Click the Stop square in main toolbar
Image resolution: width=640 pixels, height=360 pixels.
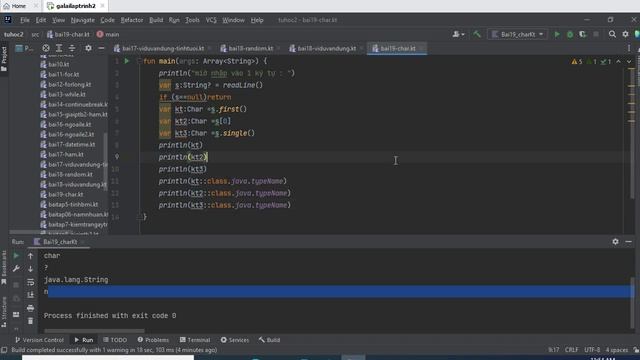(596, 34)
